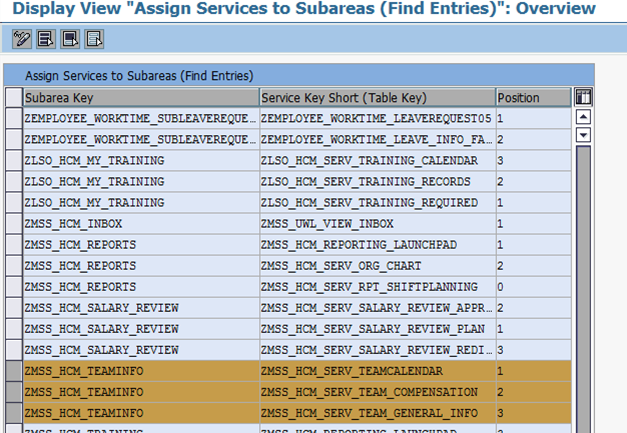Image resolution: width=627 pixels, height=433 pixels.
Task: Click Position value 1 in LEAVEREQUEST05 row
Action: (x=533, y=118)
